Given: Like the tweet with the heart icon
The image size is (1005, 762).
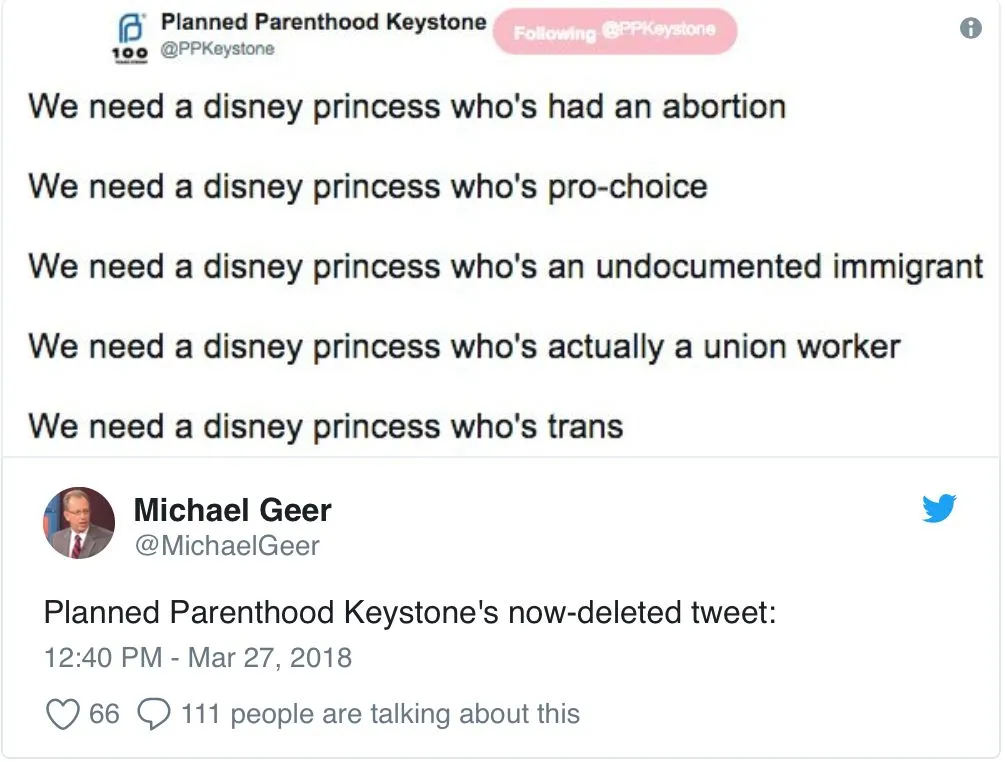Looking at the screenshot, I should pyautogui.click(x=62, y=714).
